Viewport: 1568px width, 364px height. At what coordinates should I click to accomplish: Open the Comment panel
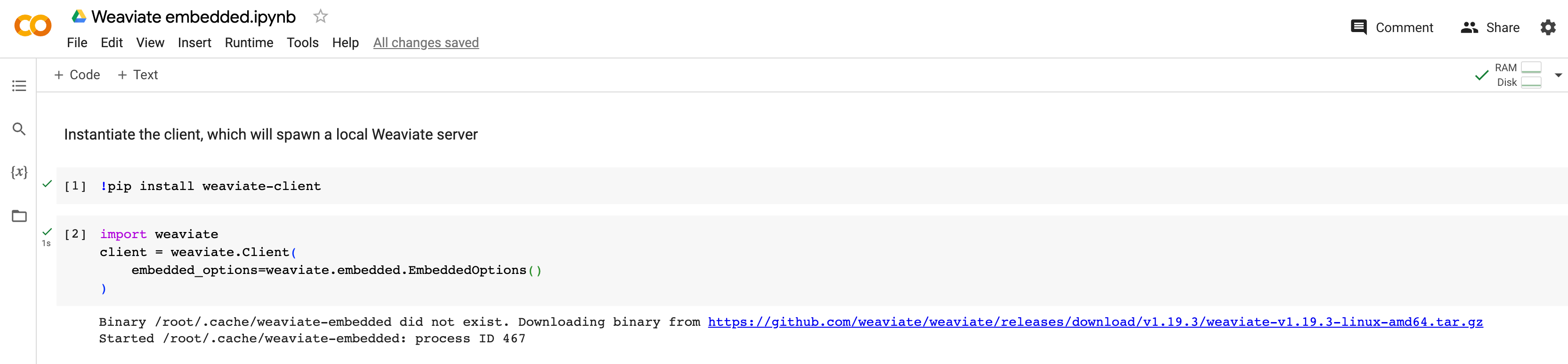(x=1391, y=27)
